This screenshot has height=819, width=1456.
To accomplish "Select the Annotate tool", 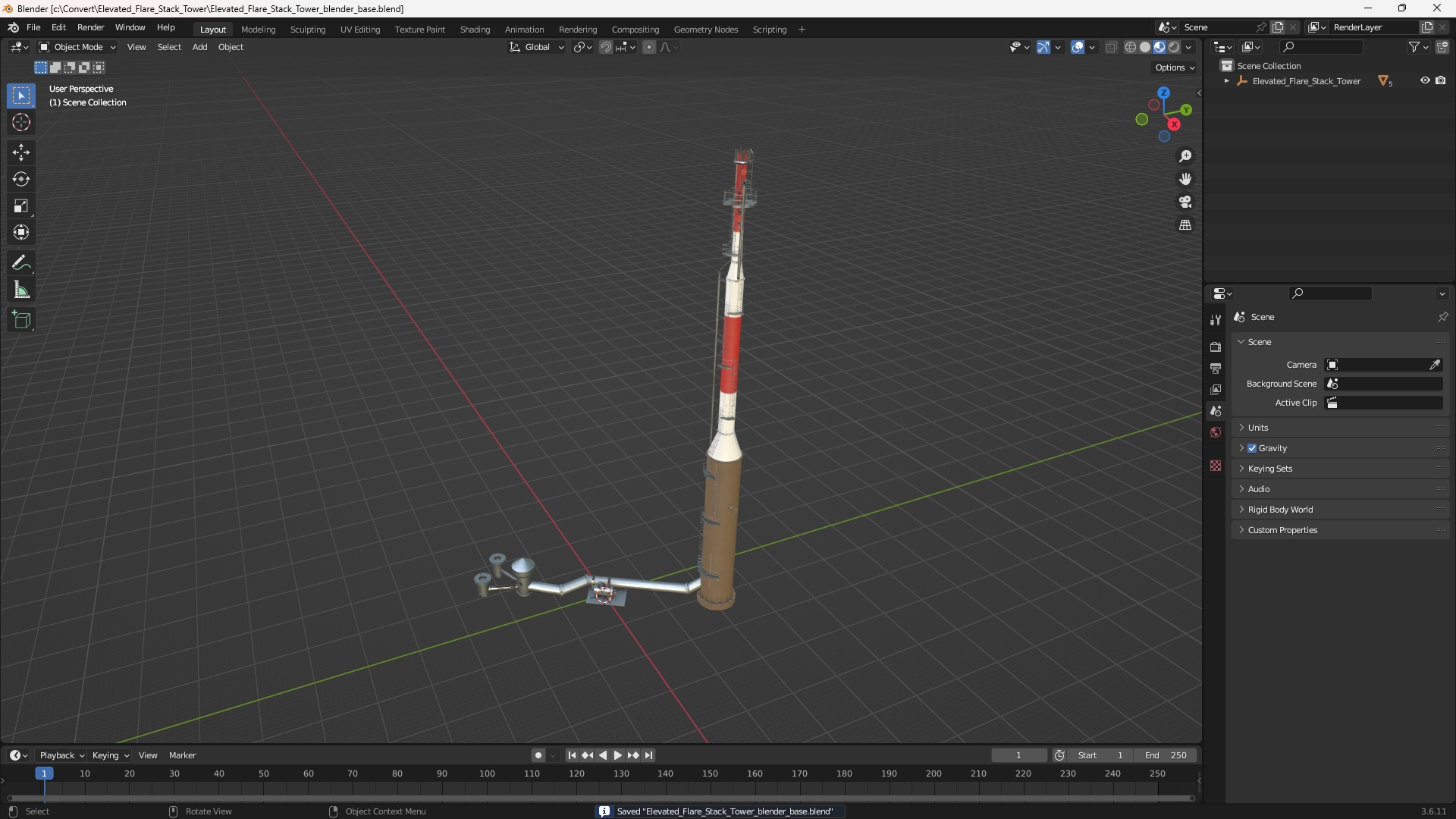I will click(x=21, y=263).
